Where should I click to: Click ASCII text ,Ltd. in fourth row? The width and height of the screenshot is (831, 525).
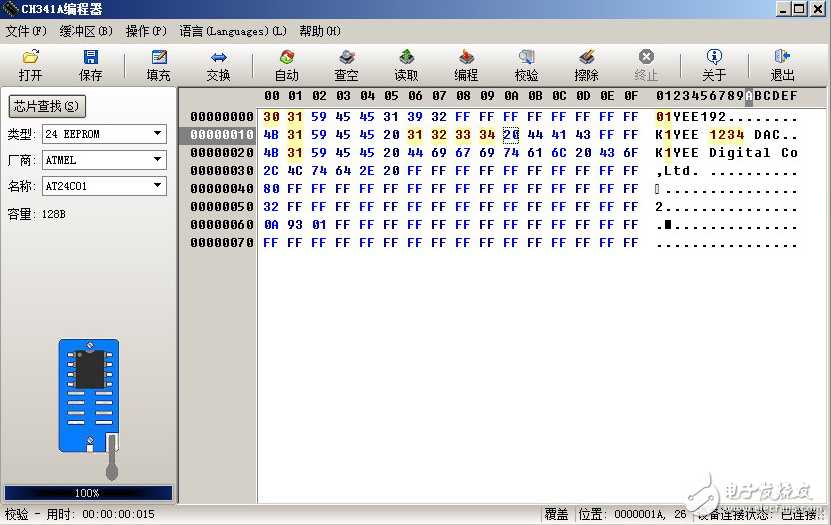click(677, 171)
